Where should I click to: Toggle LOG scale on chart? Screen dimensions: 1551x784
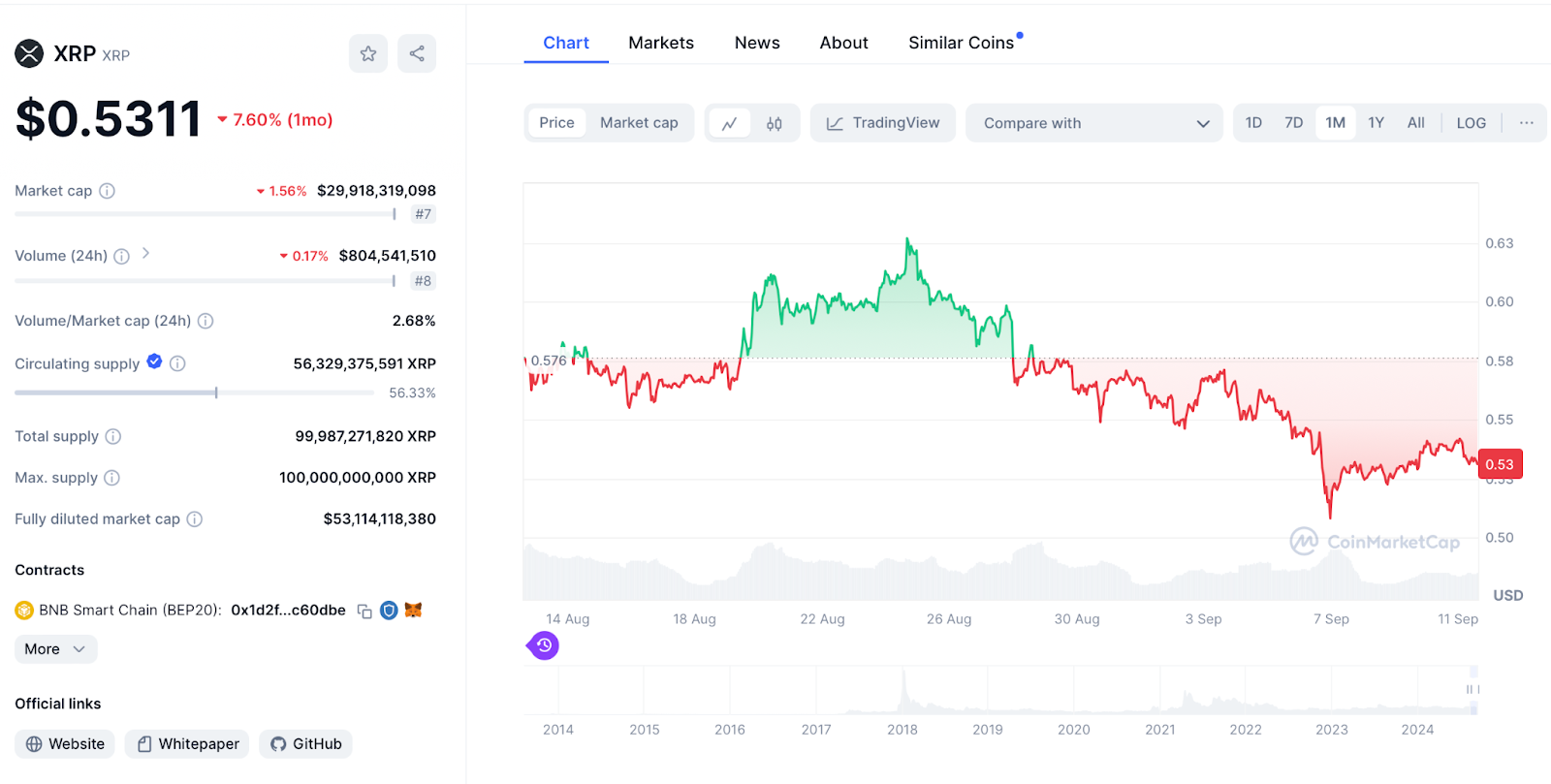(x=1471, y=123)
